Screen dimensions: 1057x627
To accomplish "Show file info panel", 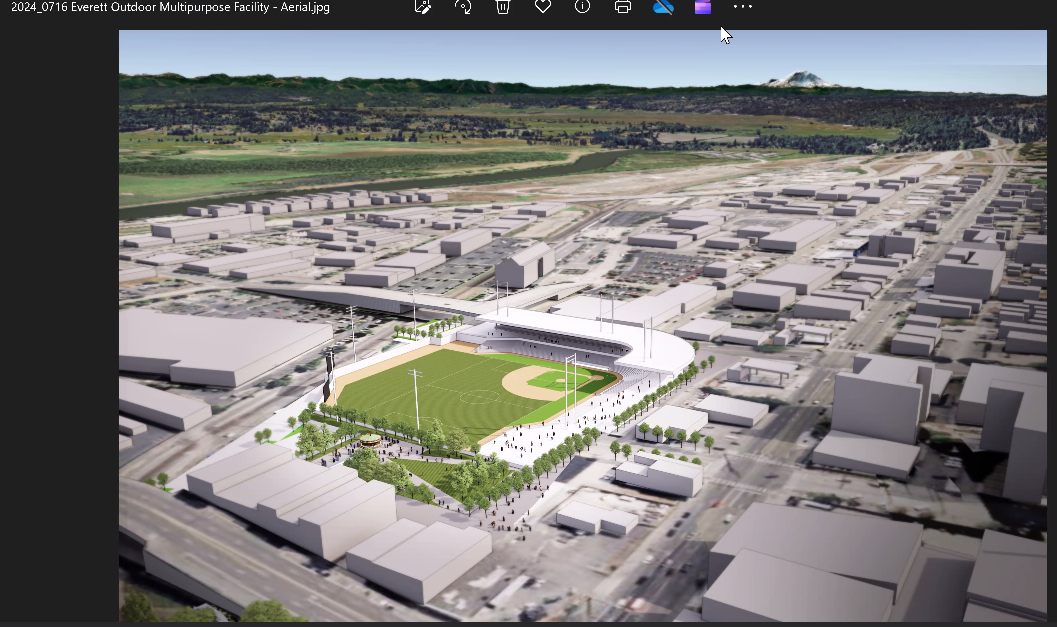I will click(583, 7).
